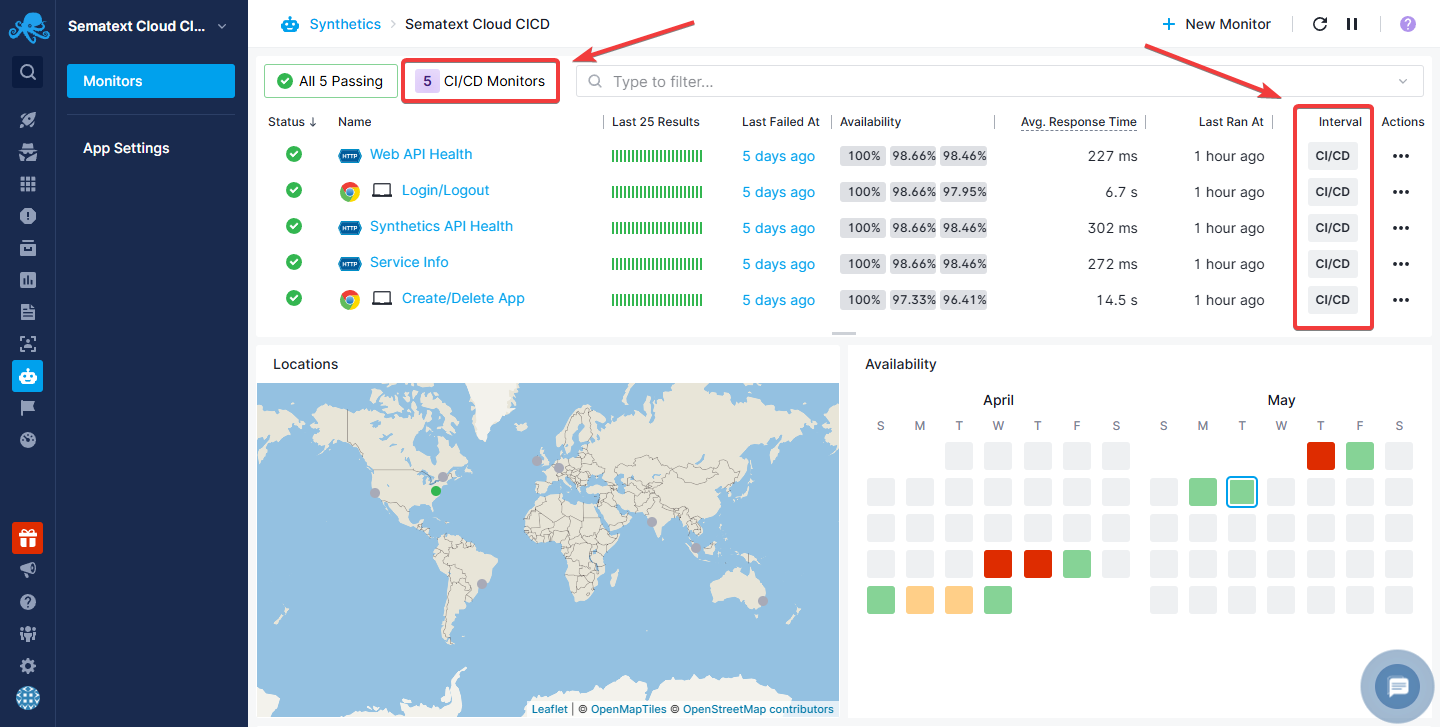1440x727 pixels.
Task: Open App Settings in the side menu
Action: [x=126, y=148]
